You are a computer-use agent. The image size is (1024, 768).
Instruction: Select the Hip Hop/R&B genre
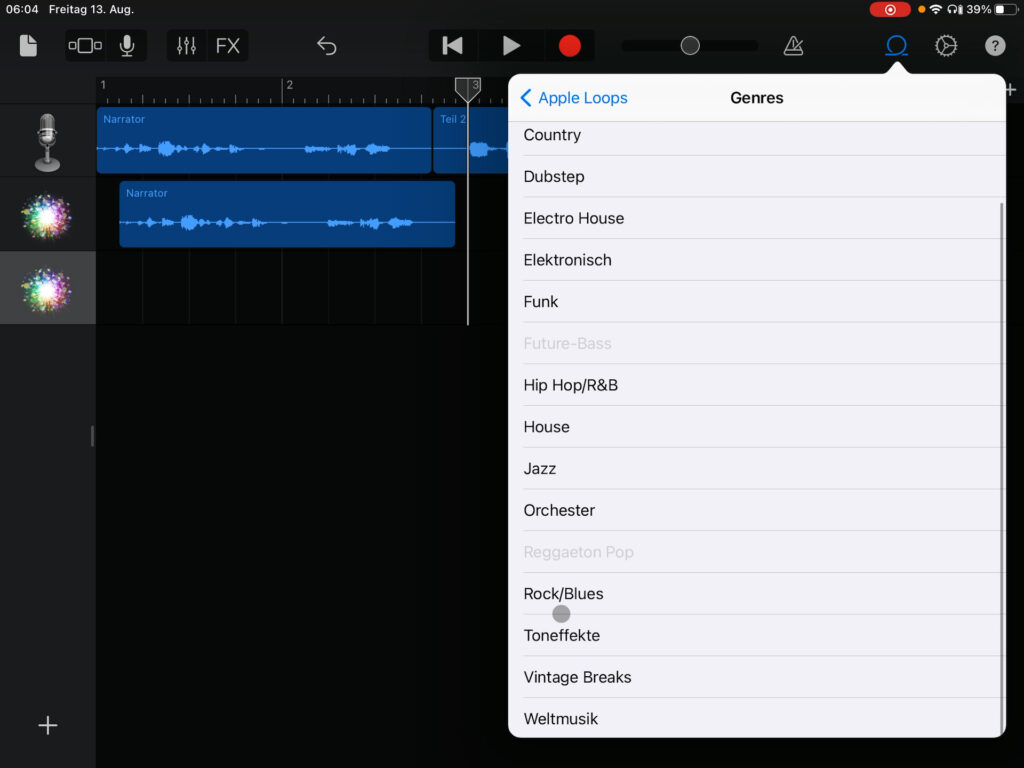click(571, 385)
